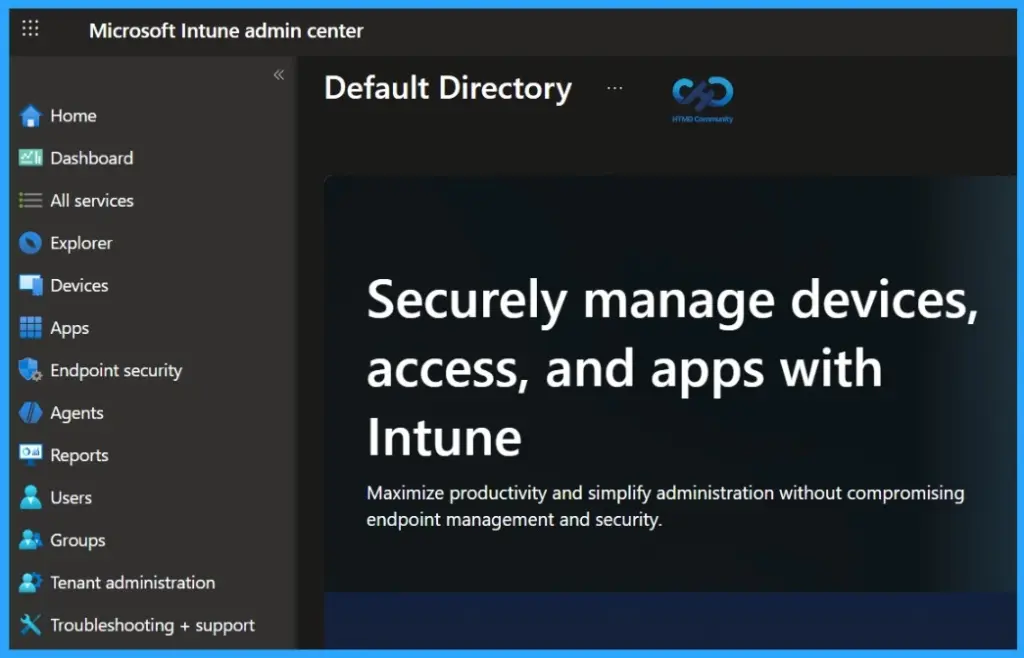Click the Agents icon
Viewport: 1024px width, 658px height.
tap(31, 413)
